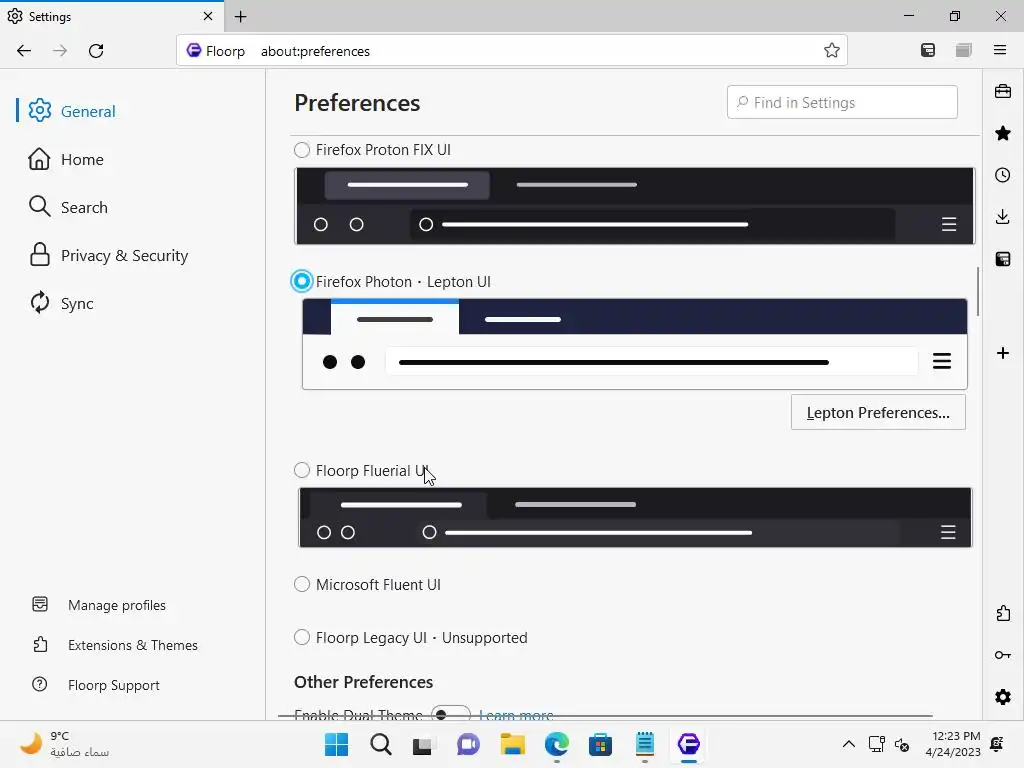Click the Proton FIX UI preview thumbnail
The image size is (1024, 768).
635,206
